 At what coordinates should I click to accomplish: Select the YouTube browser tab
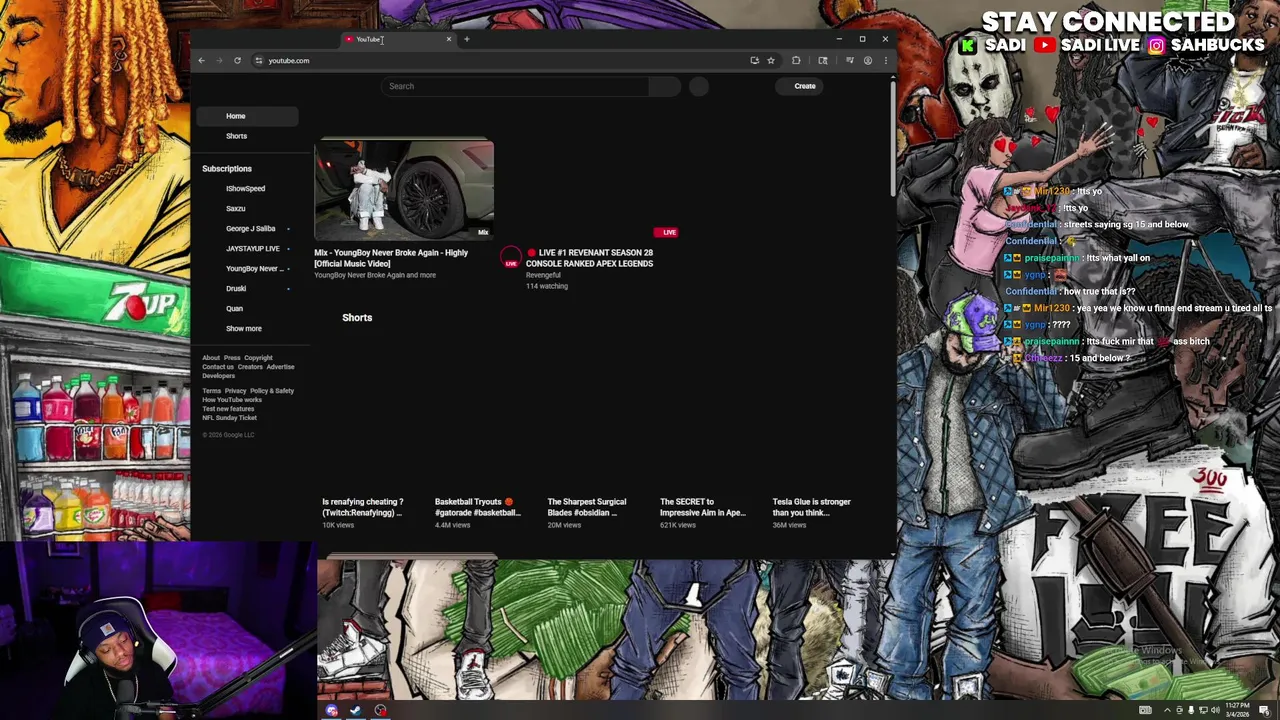(396, 39)
